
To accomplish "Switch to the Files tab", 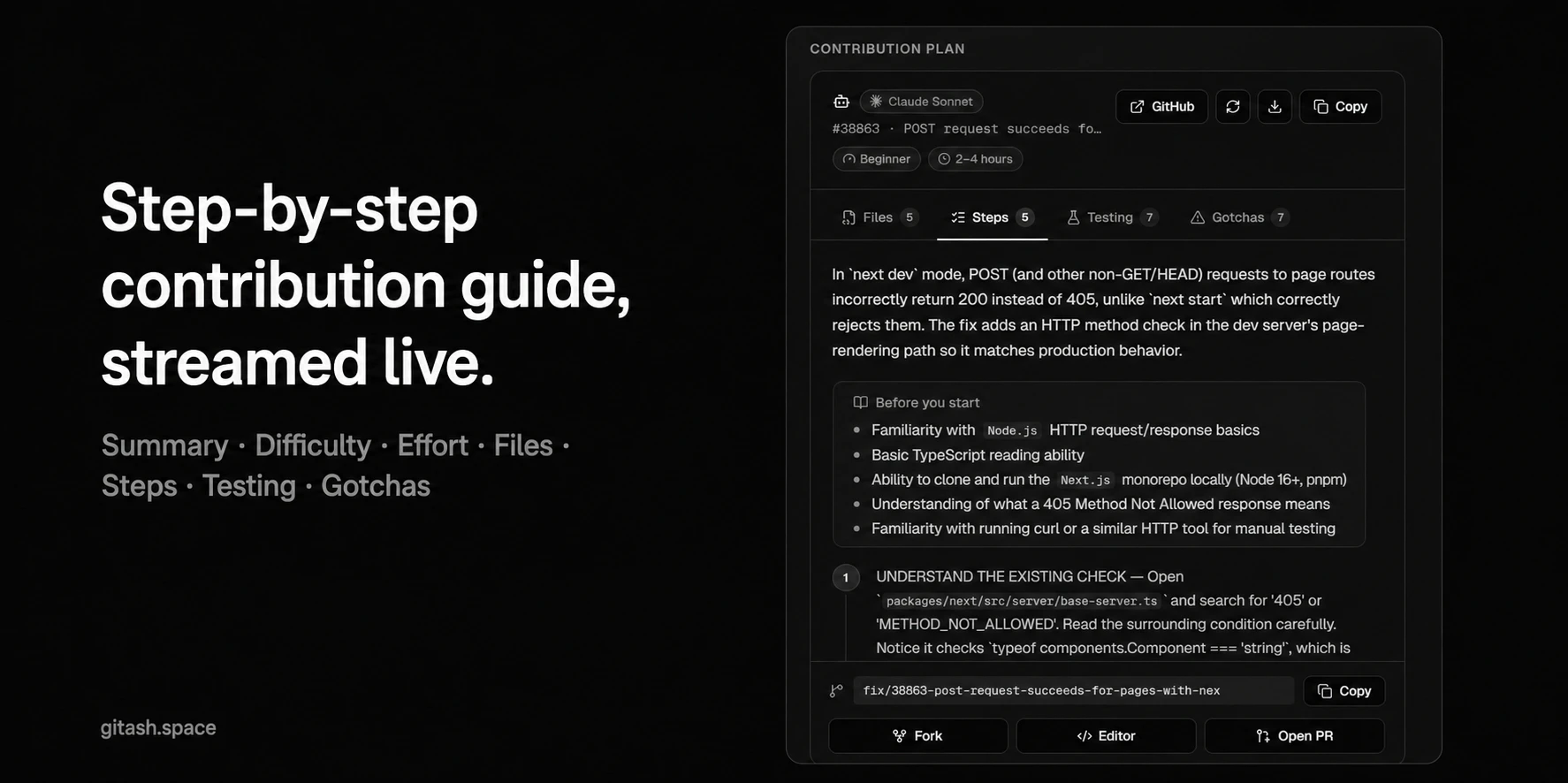I will tap(879, 217).
